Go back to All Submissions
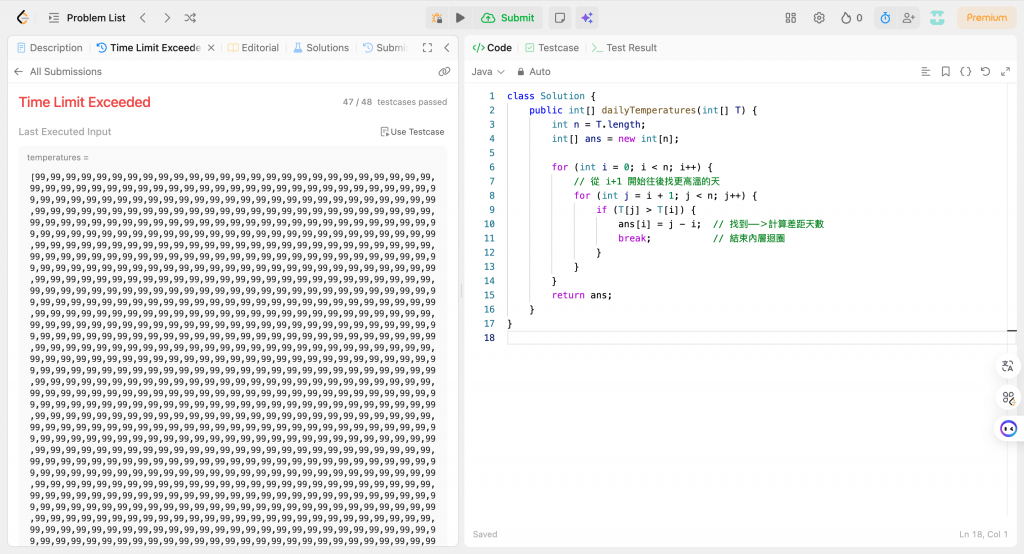This screenshot has width=1024, height=554. (57, 71)
